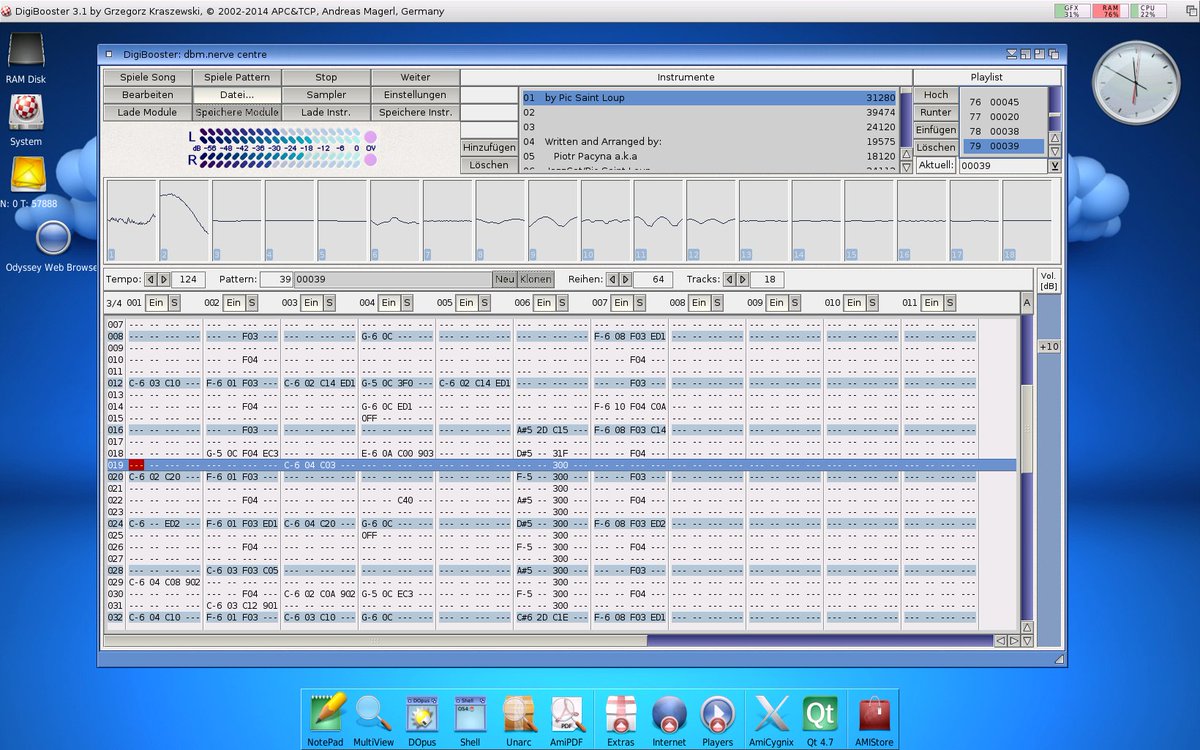The image size is (1200, 750).
Task: Open the System desktop icon
Action: point(25,120)
